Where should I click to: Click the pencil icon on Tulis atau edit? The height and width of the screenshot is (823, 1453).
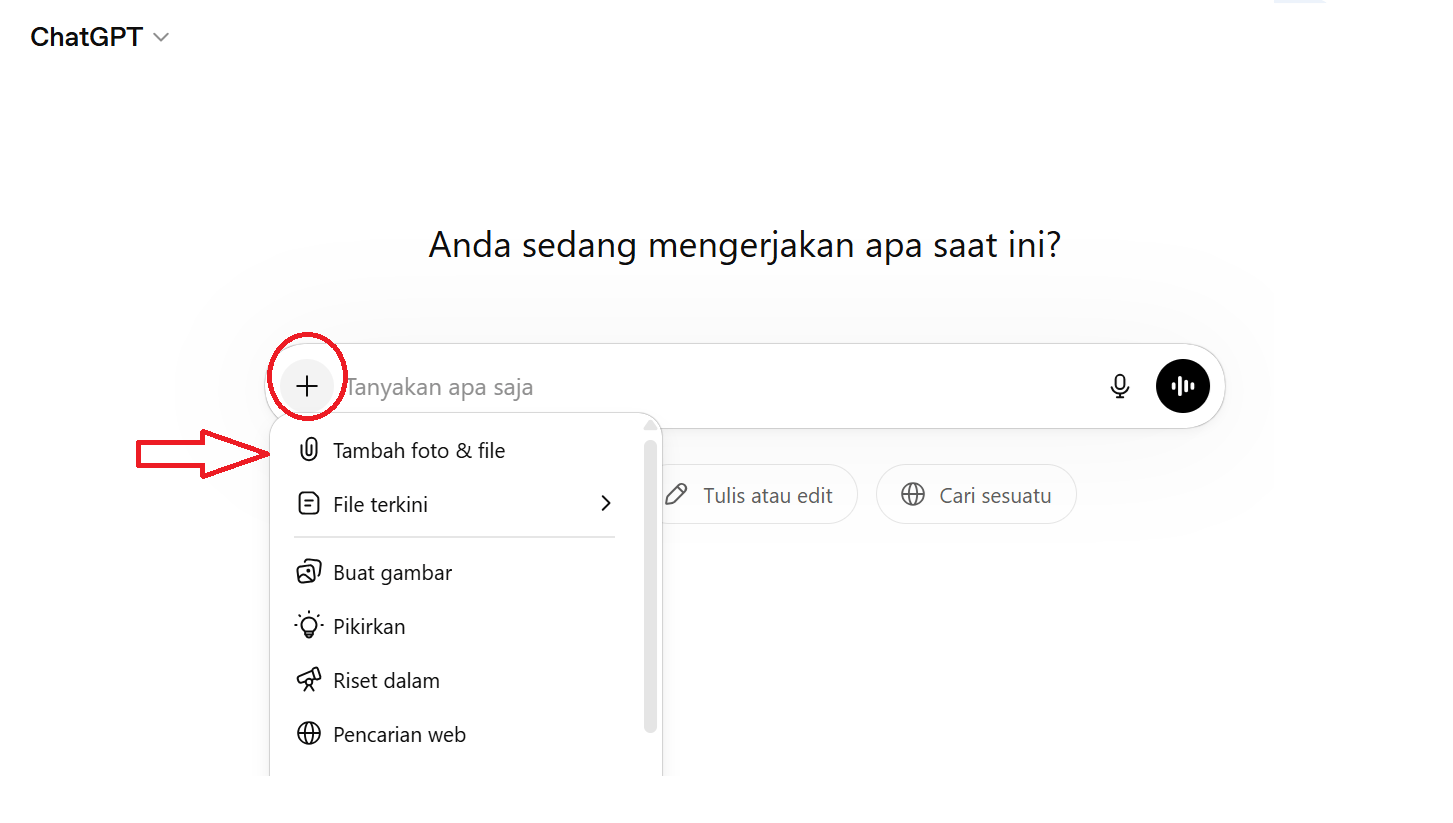676,494
